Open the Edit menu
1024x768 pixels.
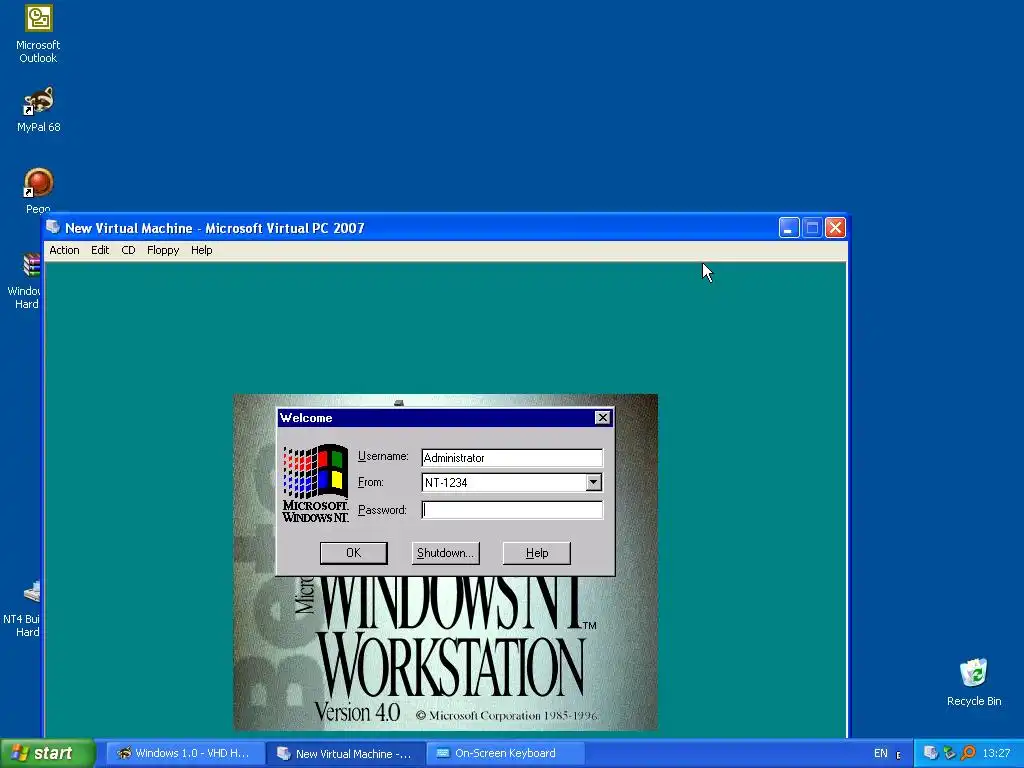(x=100, y=250)
